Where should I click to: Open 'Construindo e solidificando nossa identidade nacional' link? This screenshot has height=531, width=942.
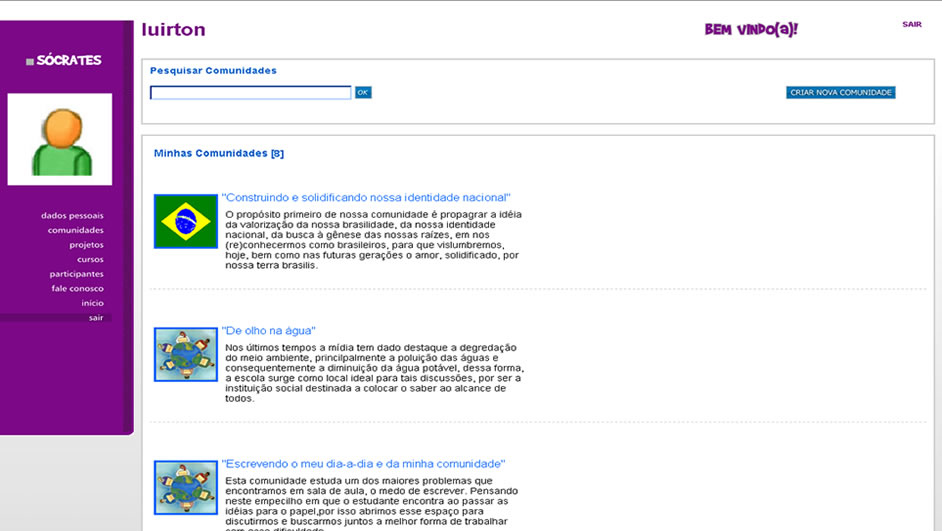click(x=366, y=198)
